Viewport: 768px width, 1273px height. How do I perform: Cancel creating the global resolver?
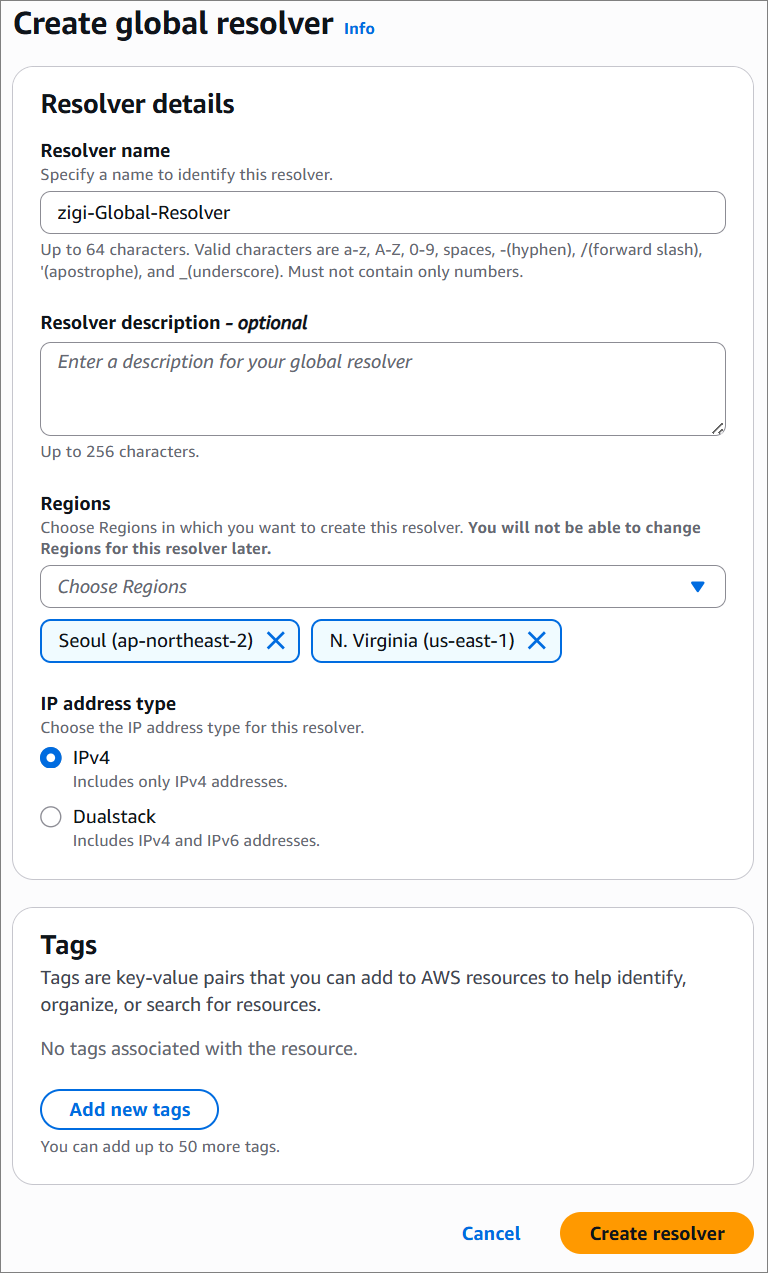coord(491,1233)
